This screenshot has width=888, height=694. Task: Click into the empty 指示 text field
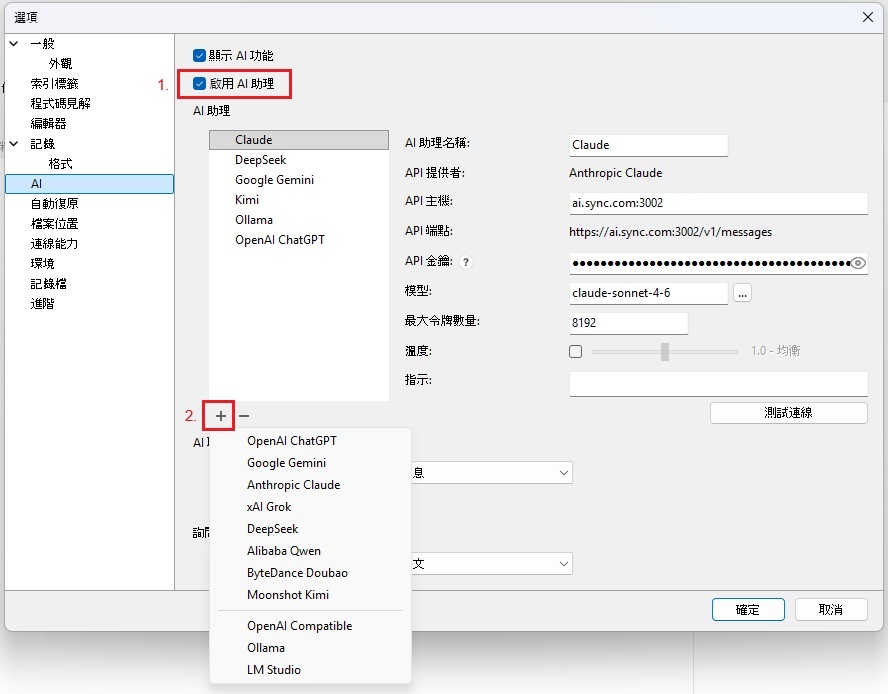718,384
